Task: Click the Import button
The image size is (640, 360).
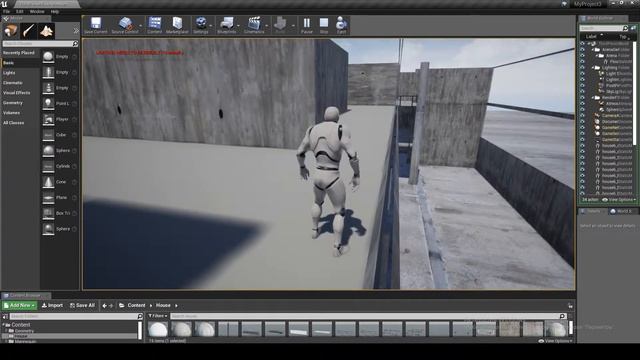Action: coord(52,305)
